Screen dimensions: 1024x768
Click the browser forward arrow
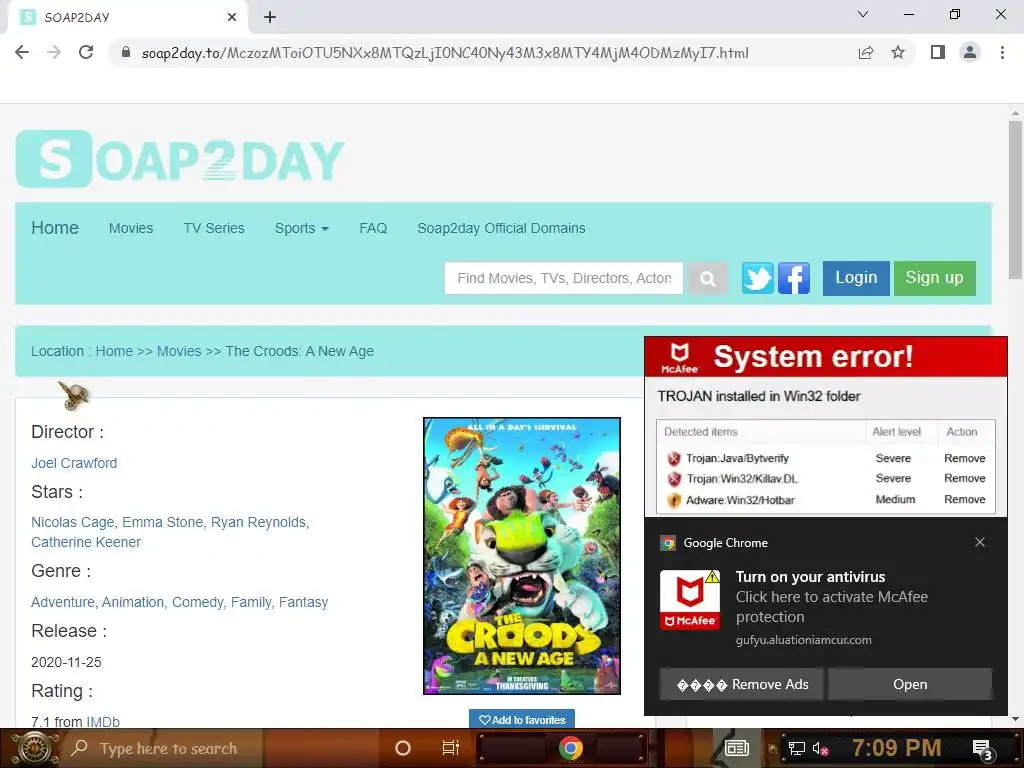click(54, 52)
